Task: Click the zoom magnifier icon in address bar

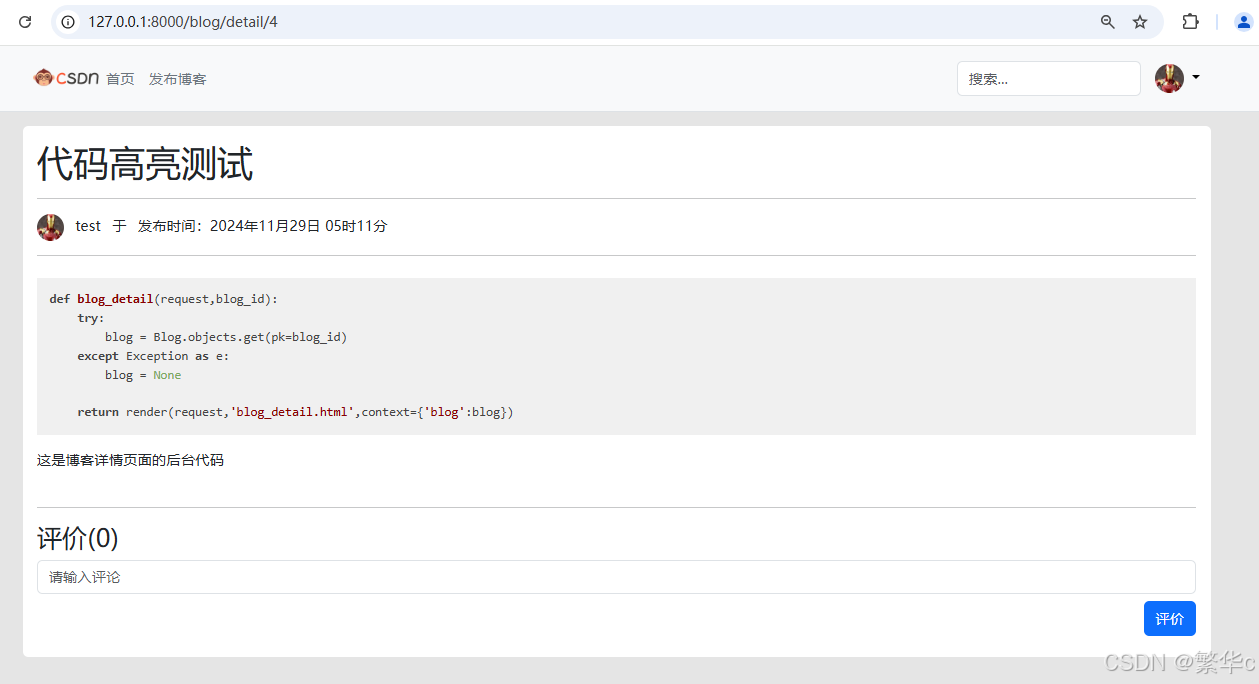Action: [1107, 21]
